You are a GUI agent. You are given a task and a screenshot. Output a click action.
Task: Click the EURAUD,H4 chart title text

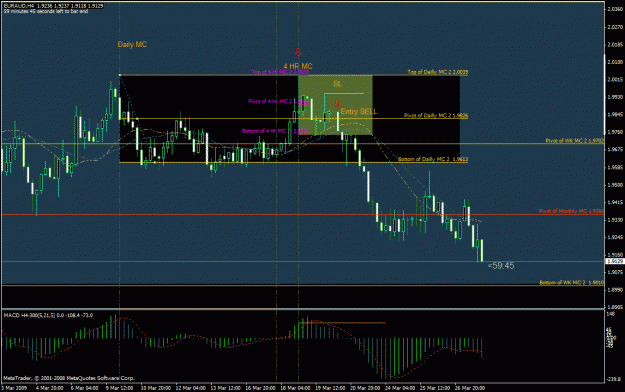click(x=53, y=6)
